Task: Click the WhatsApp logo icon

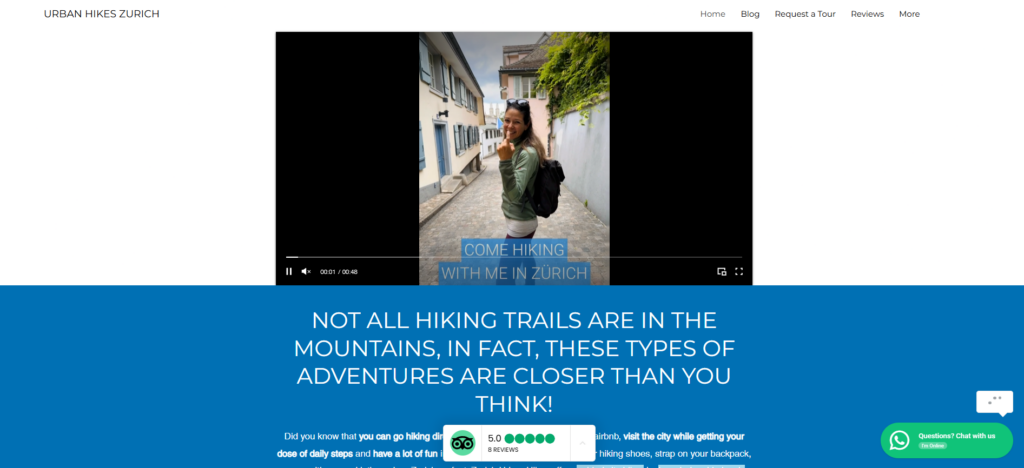Action: (899, 440)
